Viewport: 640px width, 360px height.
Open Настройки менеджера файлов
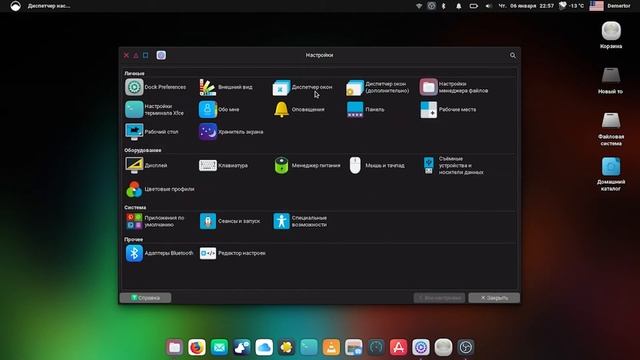pos(454,87)
